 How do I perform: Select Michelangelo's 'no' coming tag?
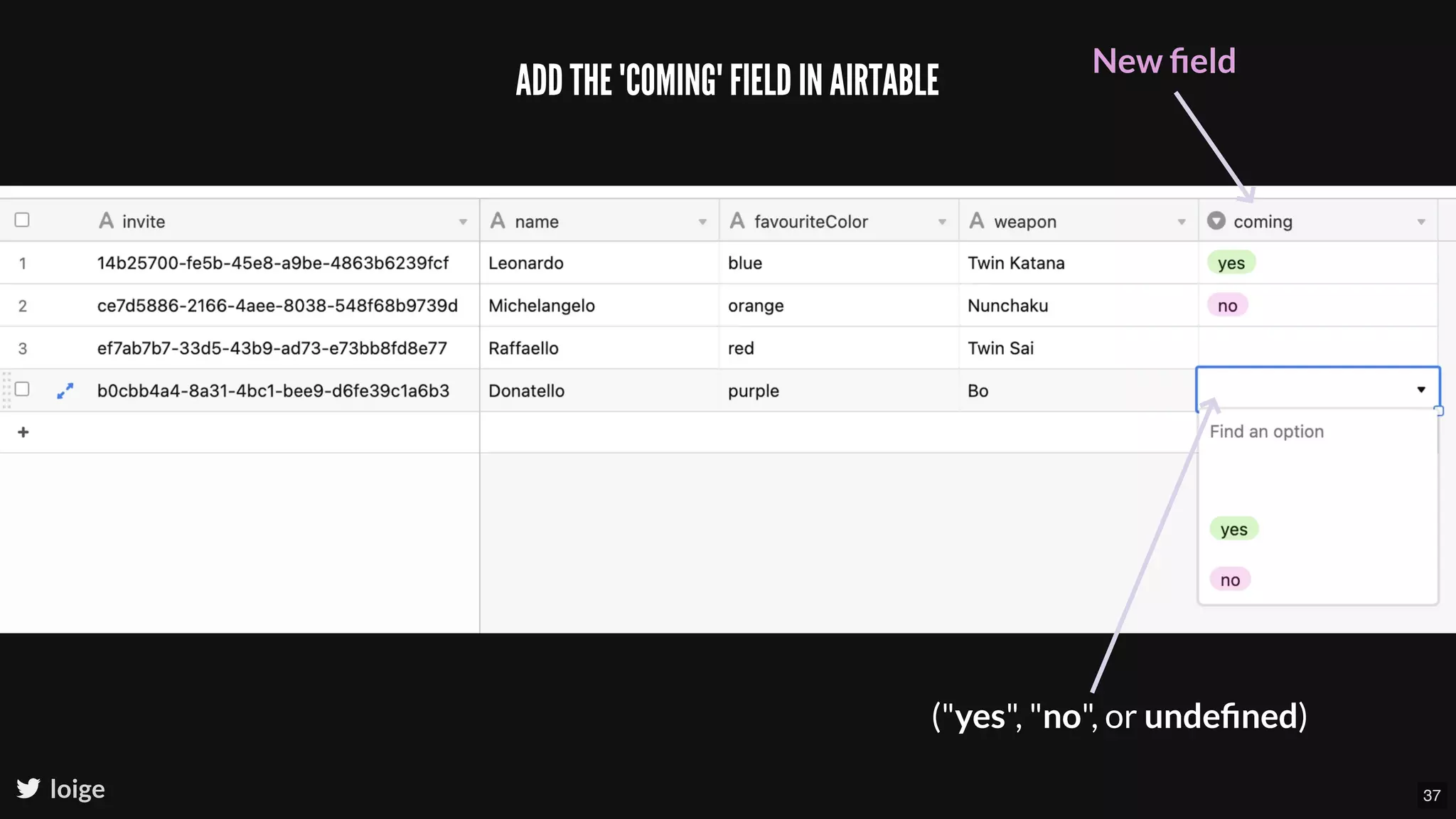click(1227, 305)
